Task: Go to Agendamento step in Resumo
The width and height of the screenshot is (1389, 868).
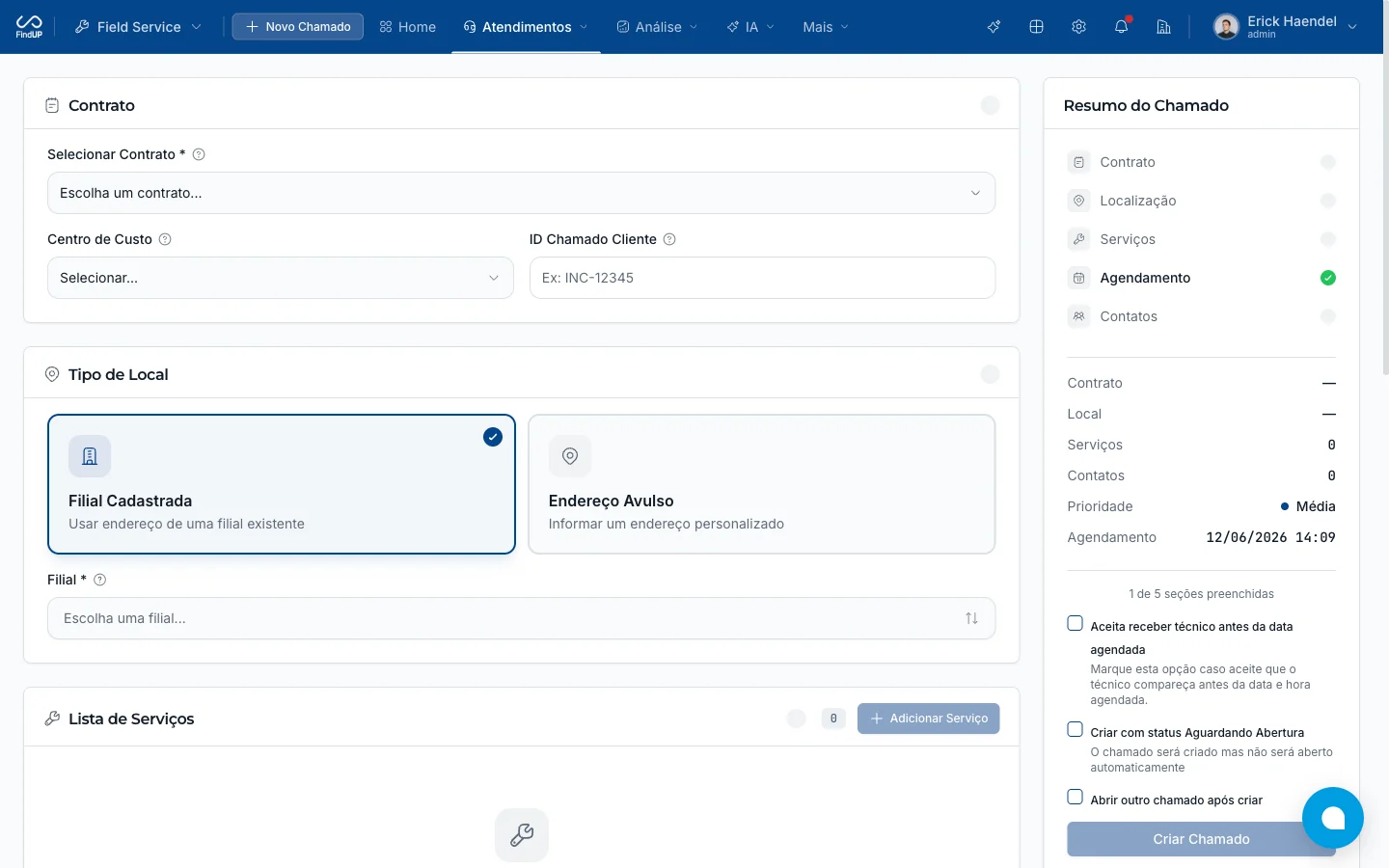Action: coord(1202,278)
